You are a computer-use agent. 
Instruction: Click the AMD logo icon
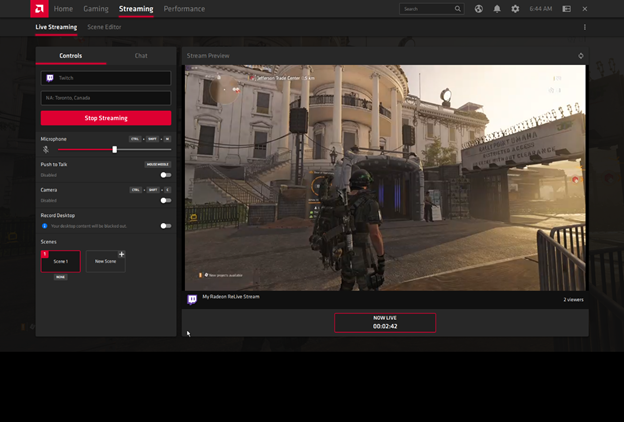click(x=39, y=9)
